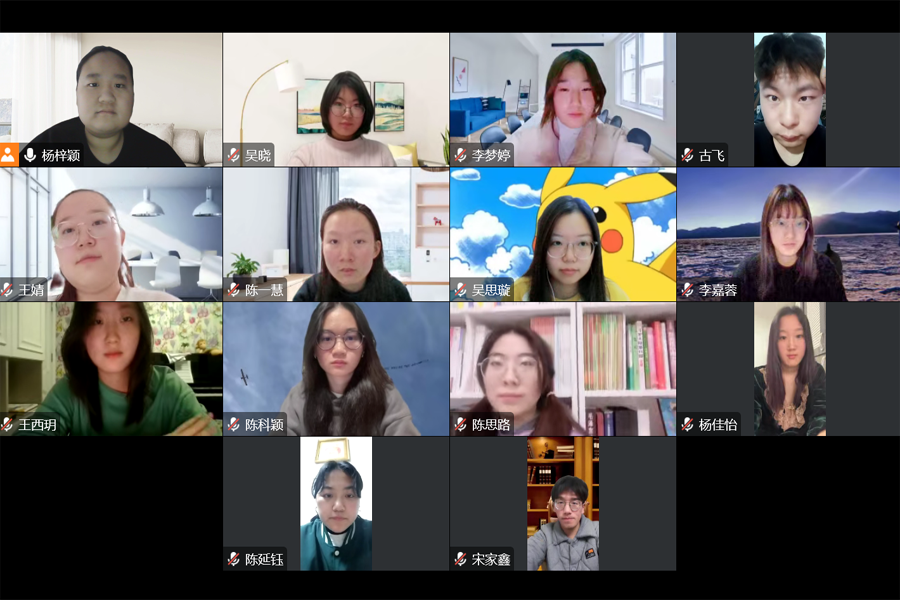Select 宋家鑫's video tile in bottom row
Image resolution: width=900 pixels, height=600 pixels.
pos(563,504)
